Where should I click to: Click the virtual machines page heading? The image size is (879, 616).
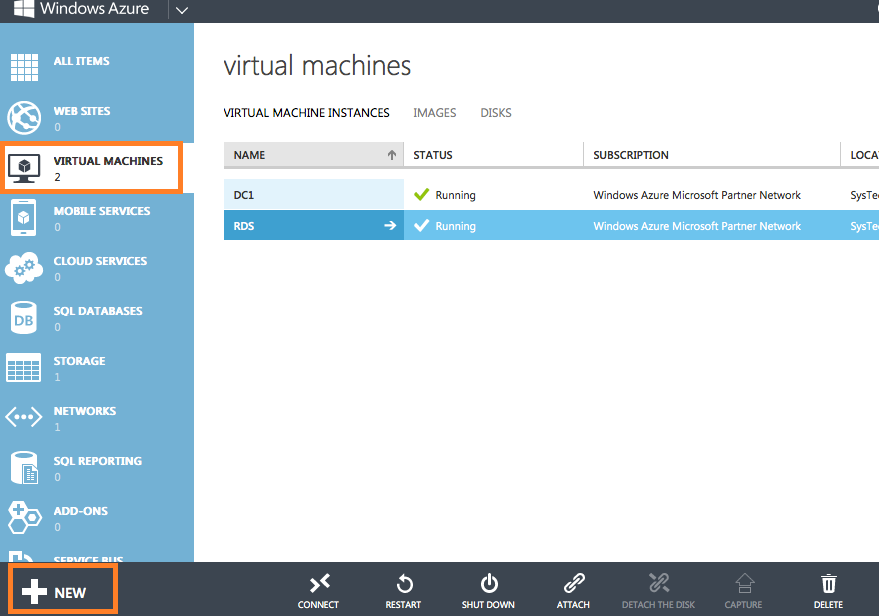point(317,66)
